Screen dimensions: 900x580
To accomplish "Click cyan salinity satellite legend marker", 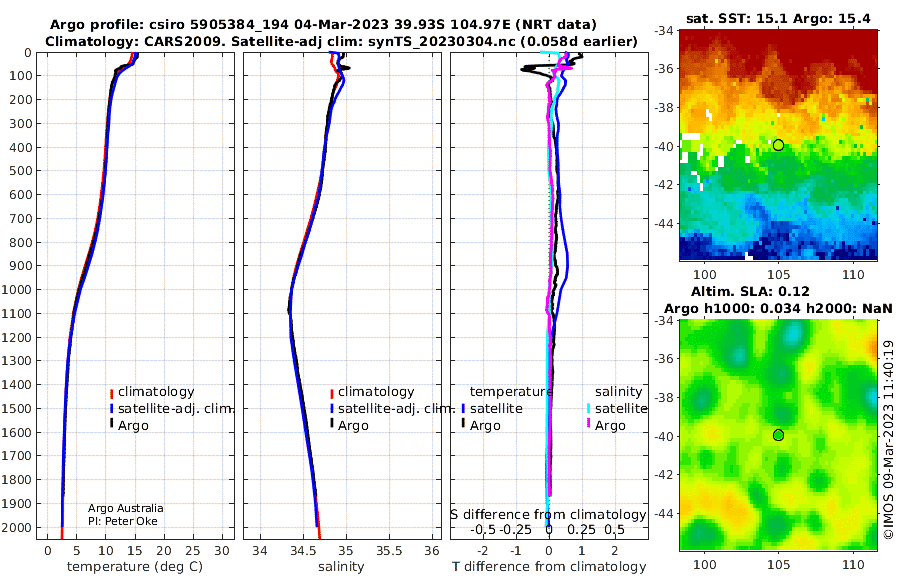I will 588,409.
